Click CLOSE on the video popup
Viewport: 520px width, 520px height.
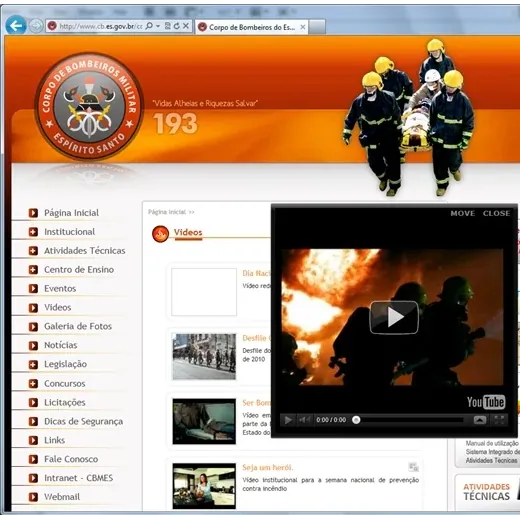(x=496, y=213)
